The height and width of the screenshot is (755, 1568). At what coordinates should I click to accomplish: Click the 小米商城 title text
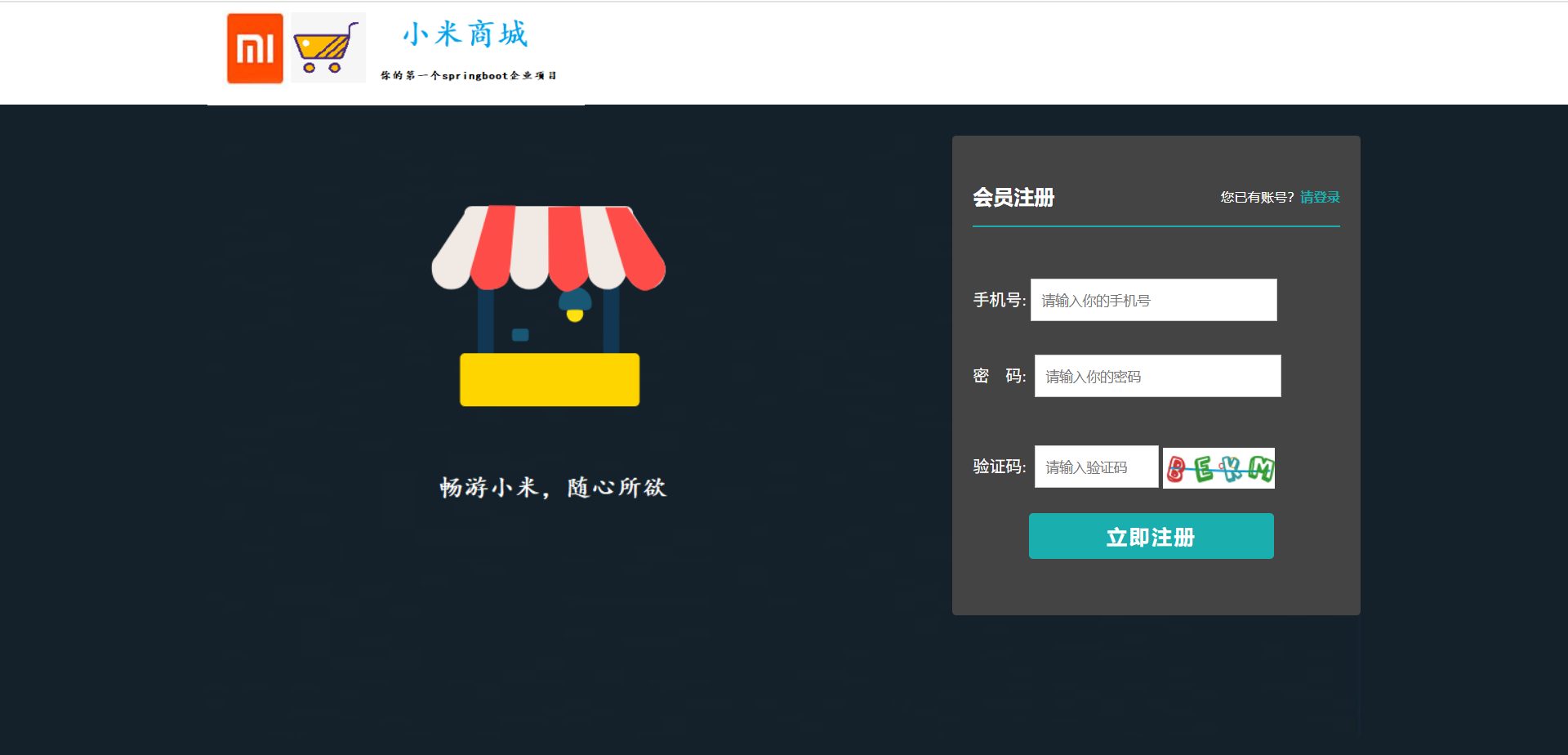coord(465,34)
